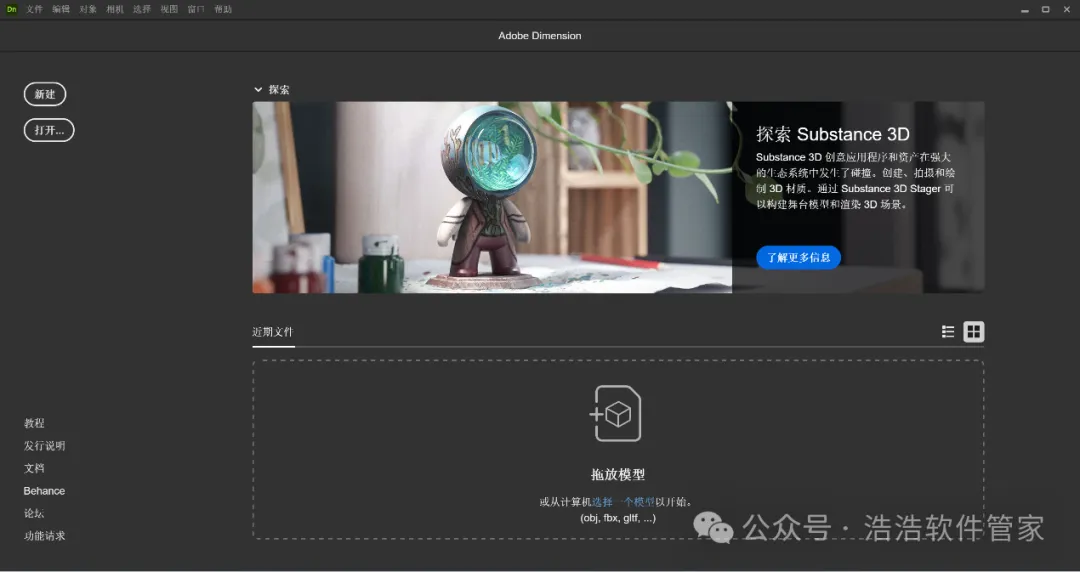Open the 功能请求 link
Viewport: 1080px width, 572px height.
pyautogui.click(x=45, y=535)
